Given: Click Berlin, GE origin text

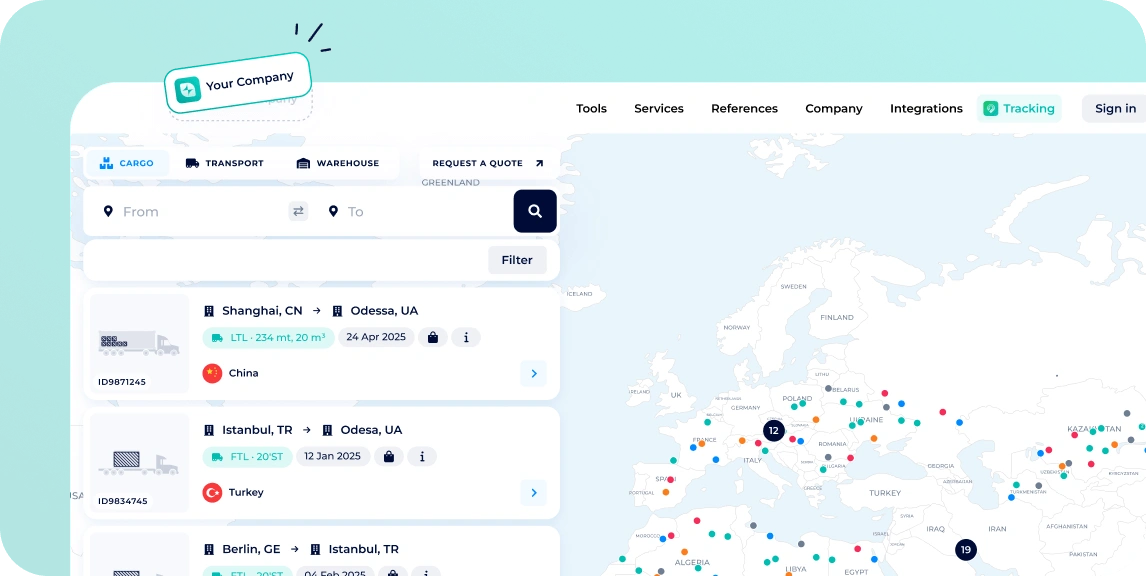Looking at the screenshot, I should click(251, 549).
